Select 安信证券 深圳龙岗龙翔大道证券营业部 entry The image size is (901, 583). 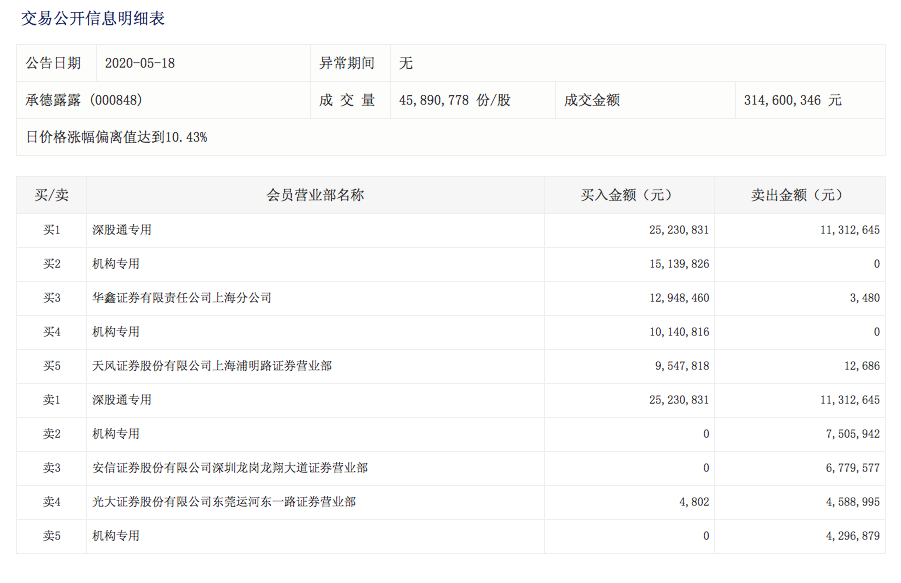230,468
